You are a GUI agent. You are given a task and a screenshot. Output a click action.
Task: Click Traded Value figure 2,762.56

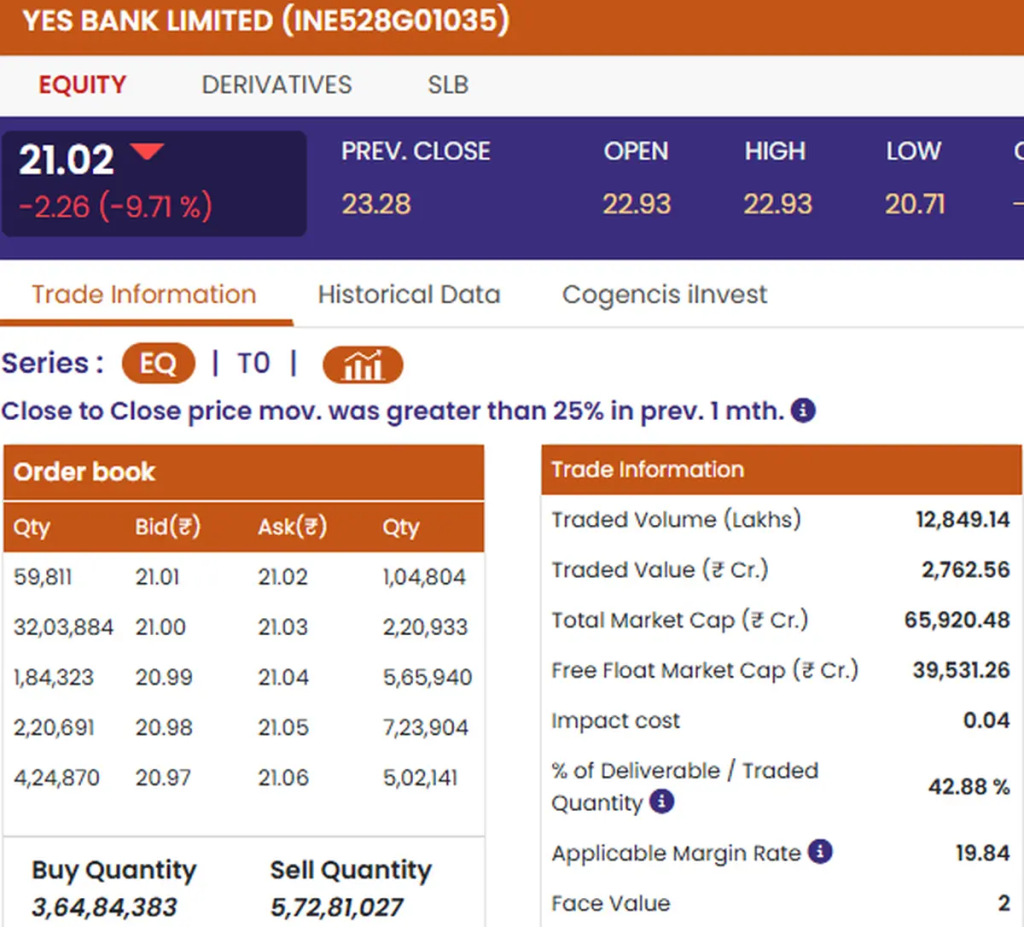point(966,570)
